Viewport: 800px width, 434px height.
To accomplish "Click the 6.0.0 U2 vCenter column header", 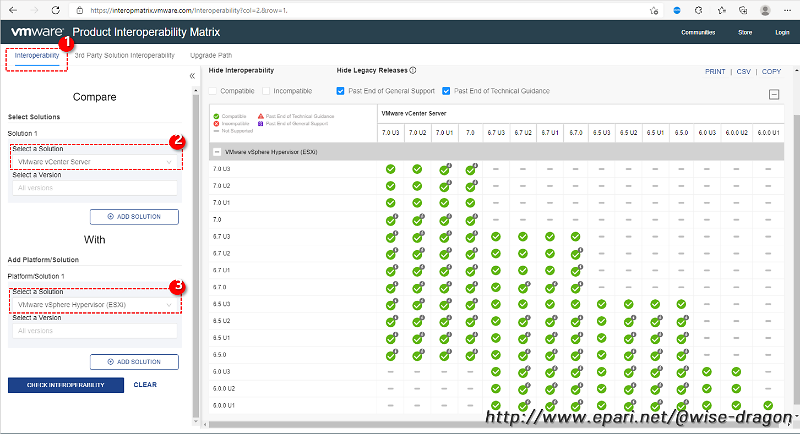I will [736, 133].
